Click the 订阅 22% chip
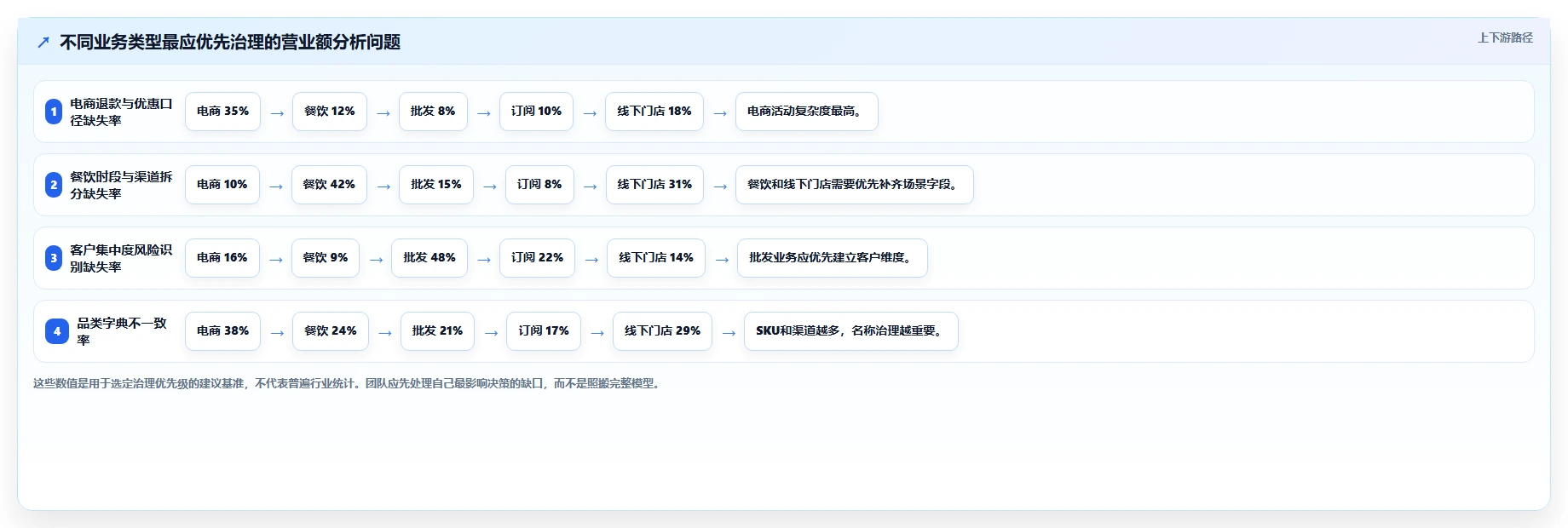This screenshot has height=528, width=1568. click(538, 258)
